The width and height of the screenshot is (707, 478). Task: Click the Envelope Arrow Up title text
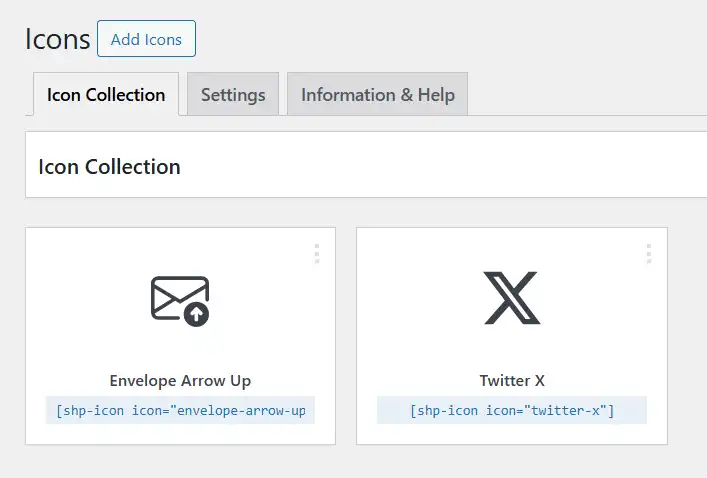pos(180,381)
